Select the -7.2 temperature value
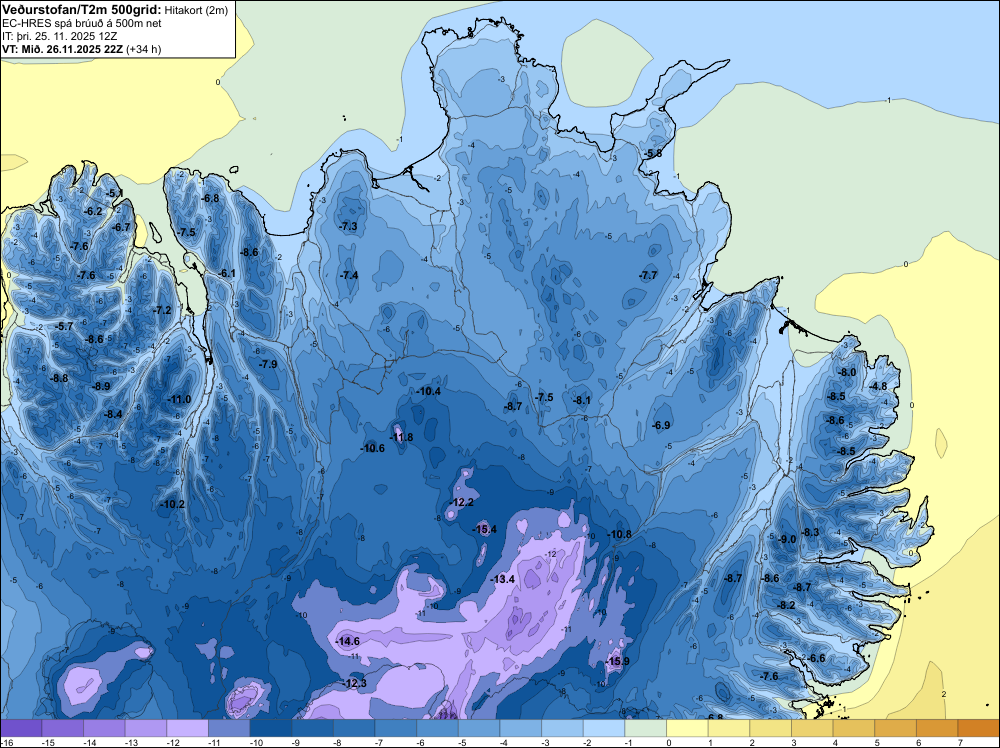The height and width of the screenshot is (748, 1000). point(163,311)
